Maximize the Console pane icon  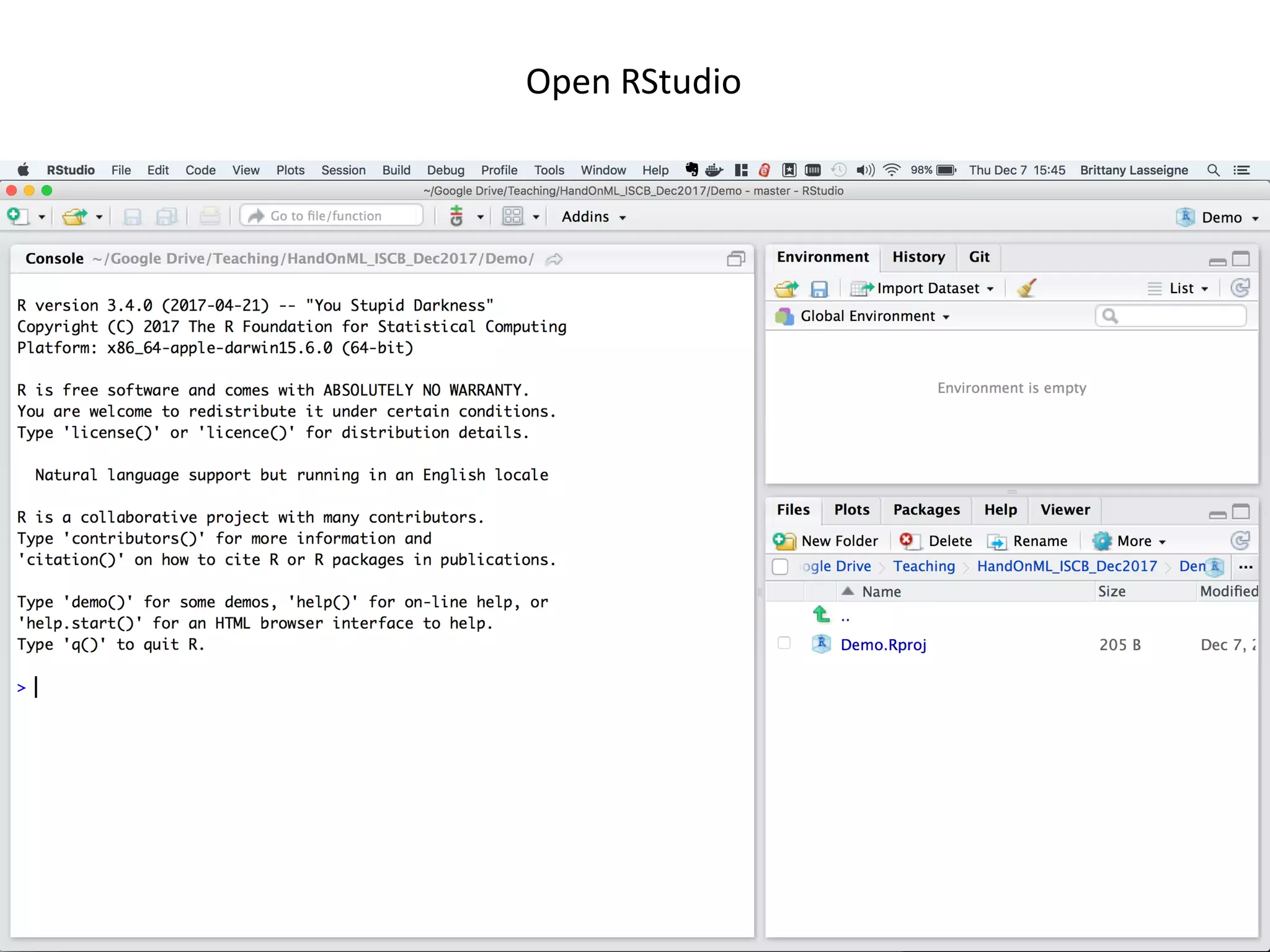pos(736,258)
